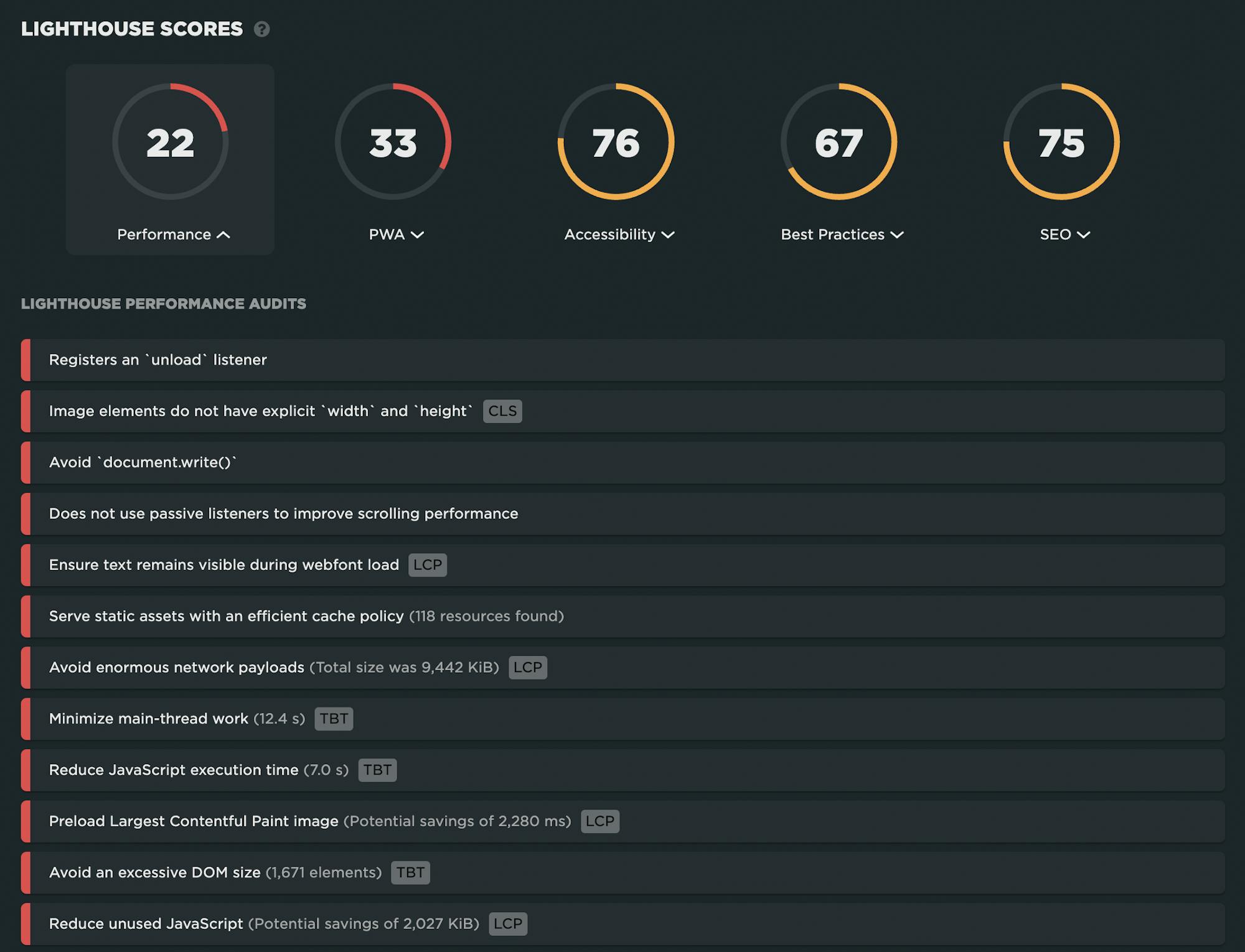This screenshot has width=1245, height=952.
Task: Expand the Accessibility score category
Action: click(x=619, y=235)
